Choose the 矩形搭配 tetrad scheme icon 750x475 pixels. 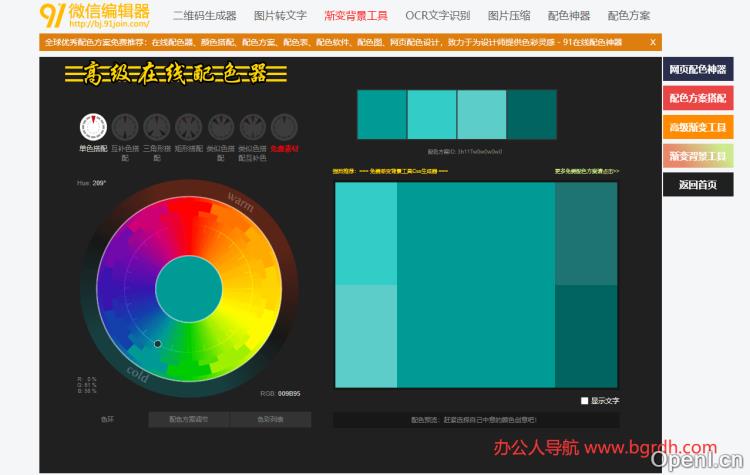click(189, 127)
